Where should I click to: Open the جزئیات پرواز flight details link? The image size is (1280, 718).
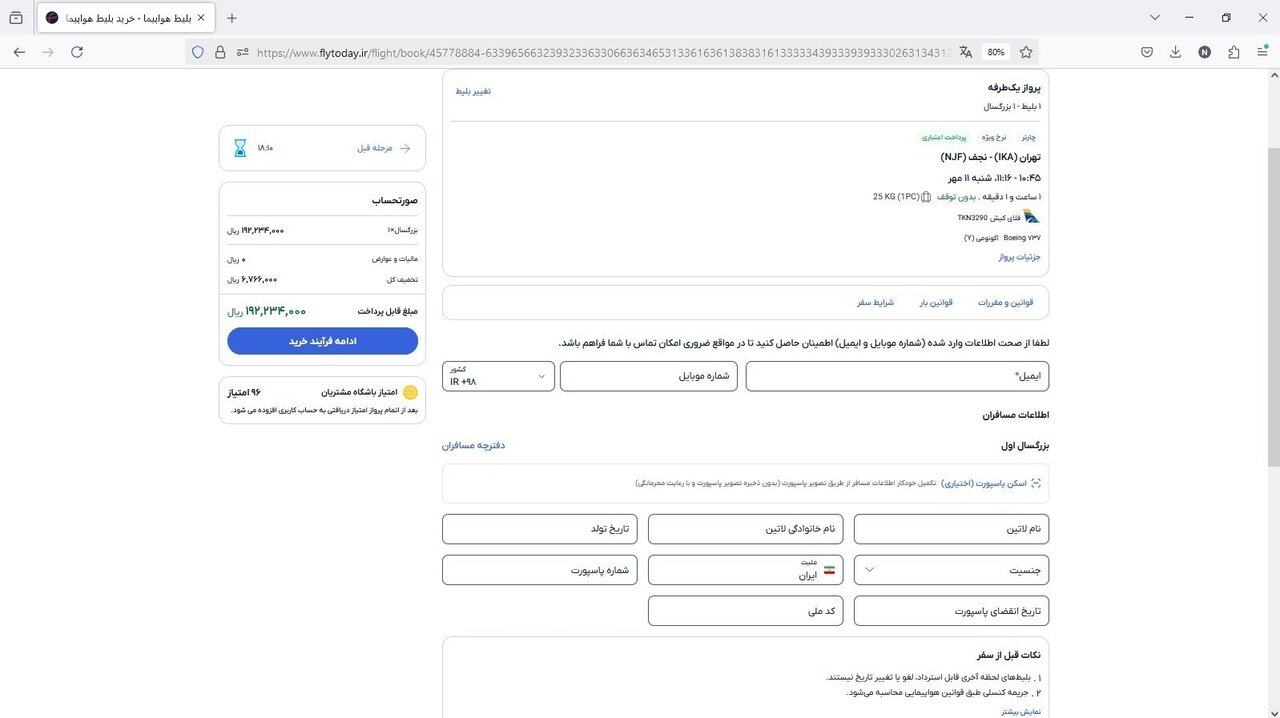(1019, 257)
